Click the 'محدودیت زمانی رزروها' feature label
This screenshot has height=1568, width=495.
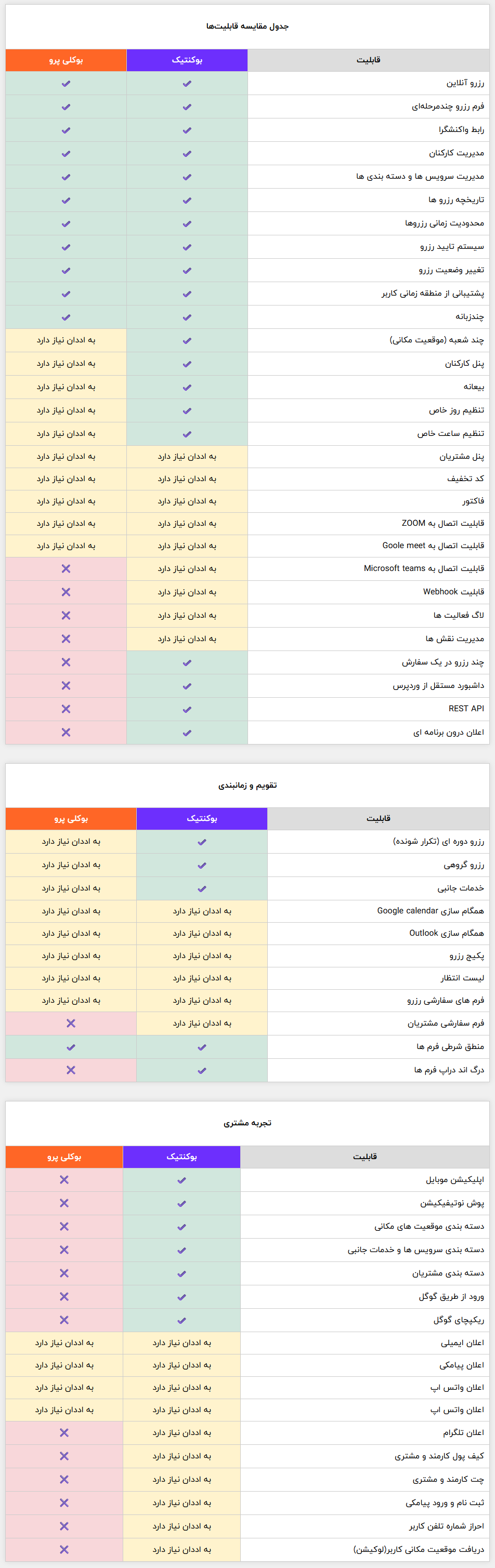pos(445,223)
